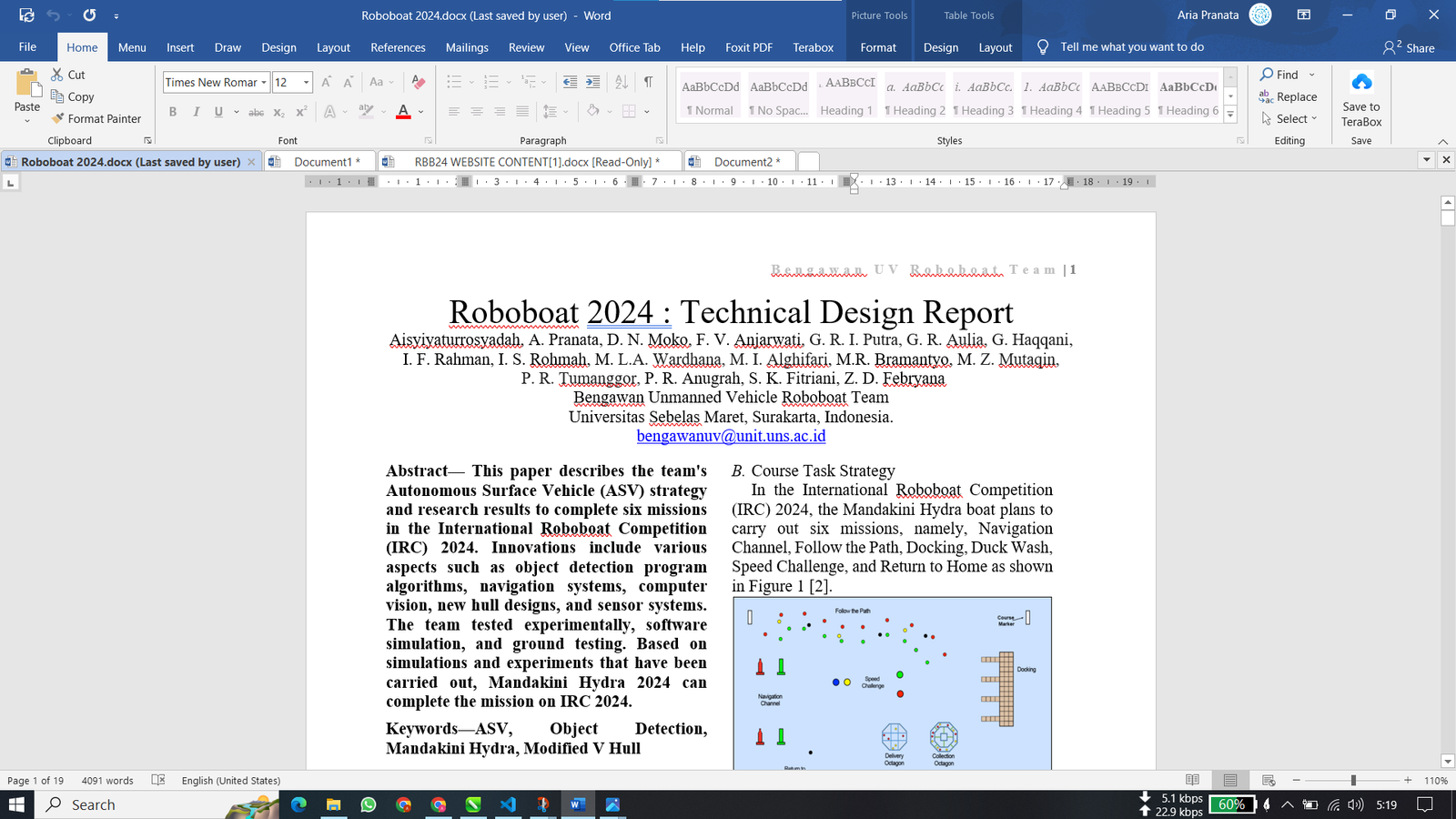This screenshot has height=819, width=1456.
Task: Open the font name dropdown
Action: coord(264,83)
